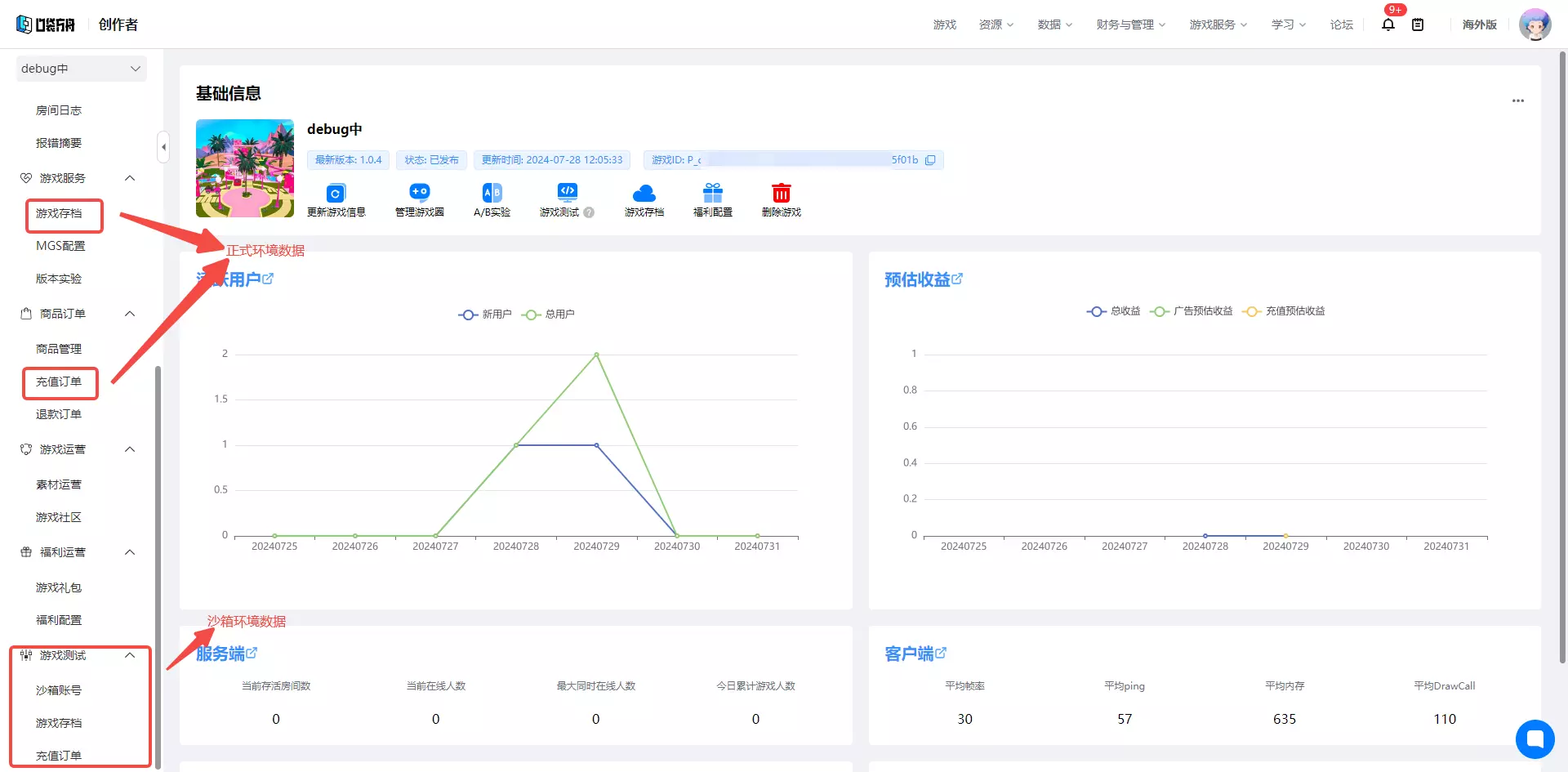Switch to 海外版 overseas version
1568x772 pixels.
[x=1480, y=25]
